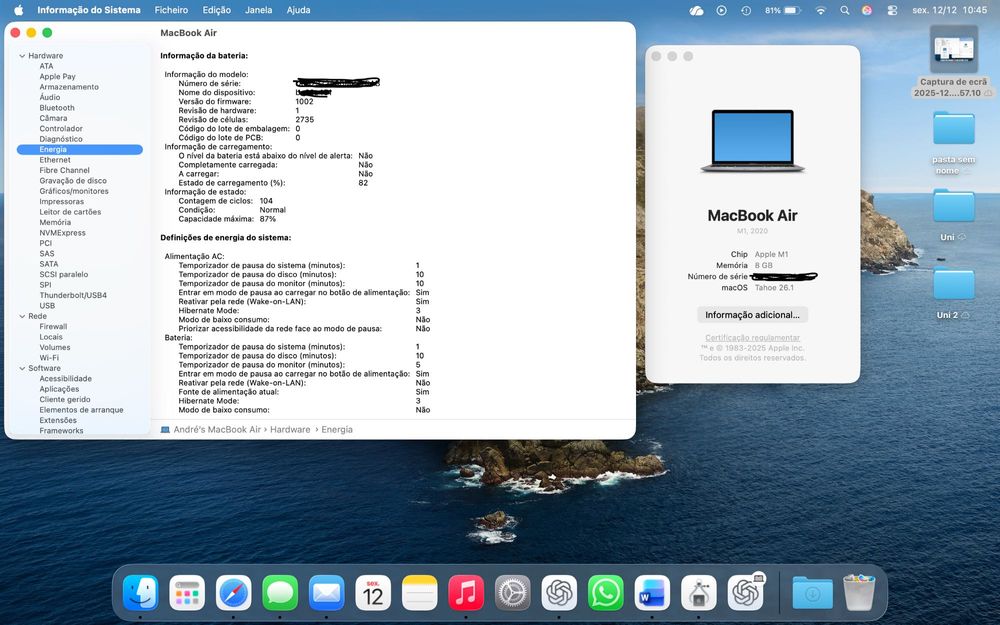
Task: Select Thunderbolt/USB4 in the sidebar
Action: tap(73, 295)
